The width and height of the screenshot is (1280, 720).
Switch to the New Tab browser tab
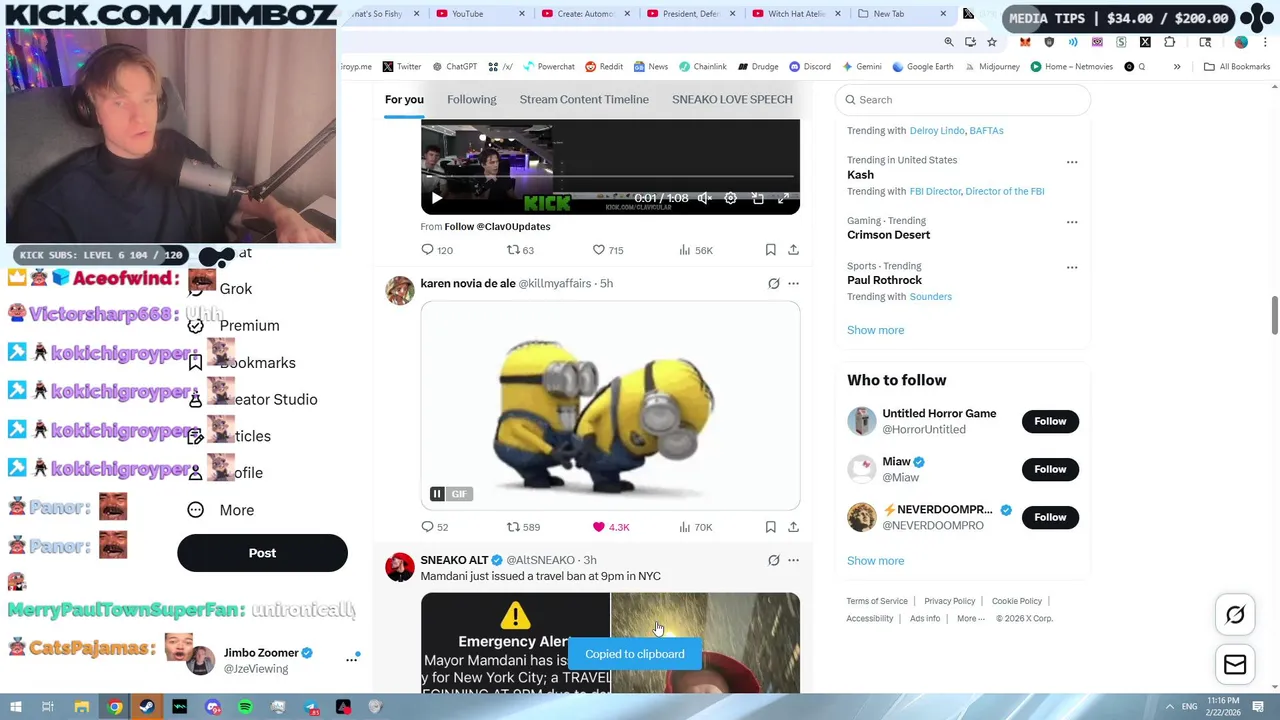(903, 14)
